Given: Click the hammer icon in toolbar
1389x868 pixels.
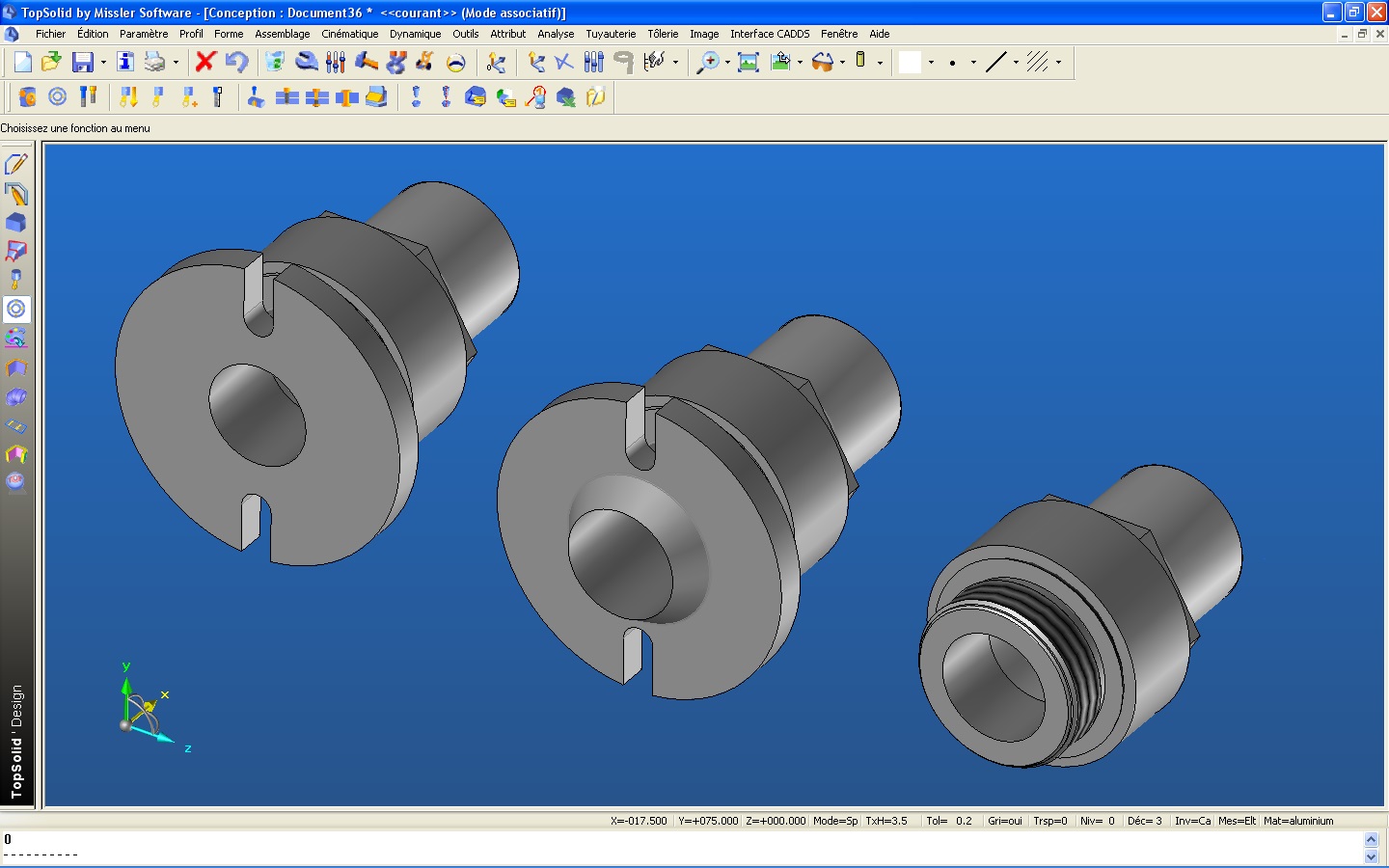Looking at the screenshot, I should click(x=366, y=63).
